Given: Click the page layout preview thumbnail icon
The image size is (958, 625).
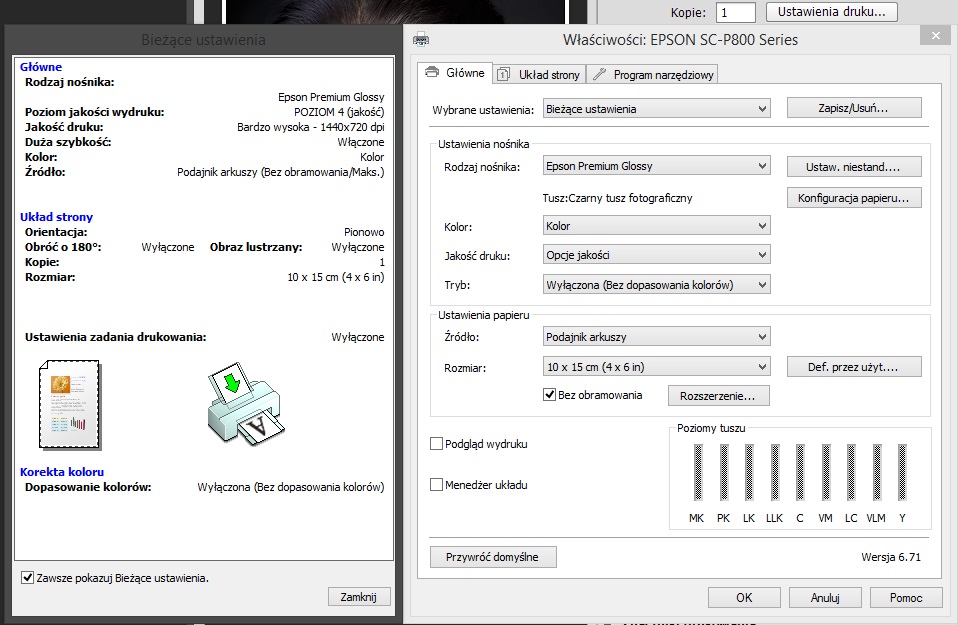Looking at the screenshot, I should pyautogui.click(x=70, y=405).
